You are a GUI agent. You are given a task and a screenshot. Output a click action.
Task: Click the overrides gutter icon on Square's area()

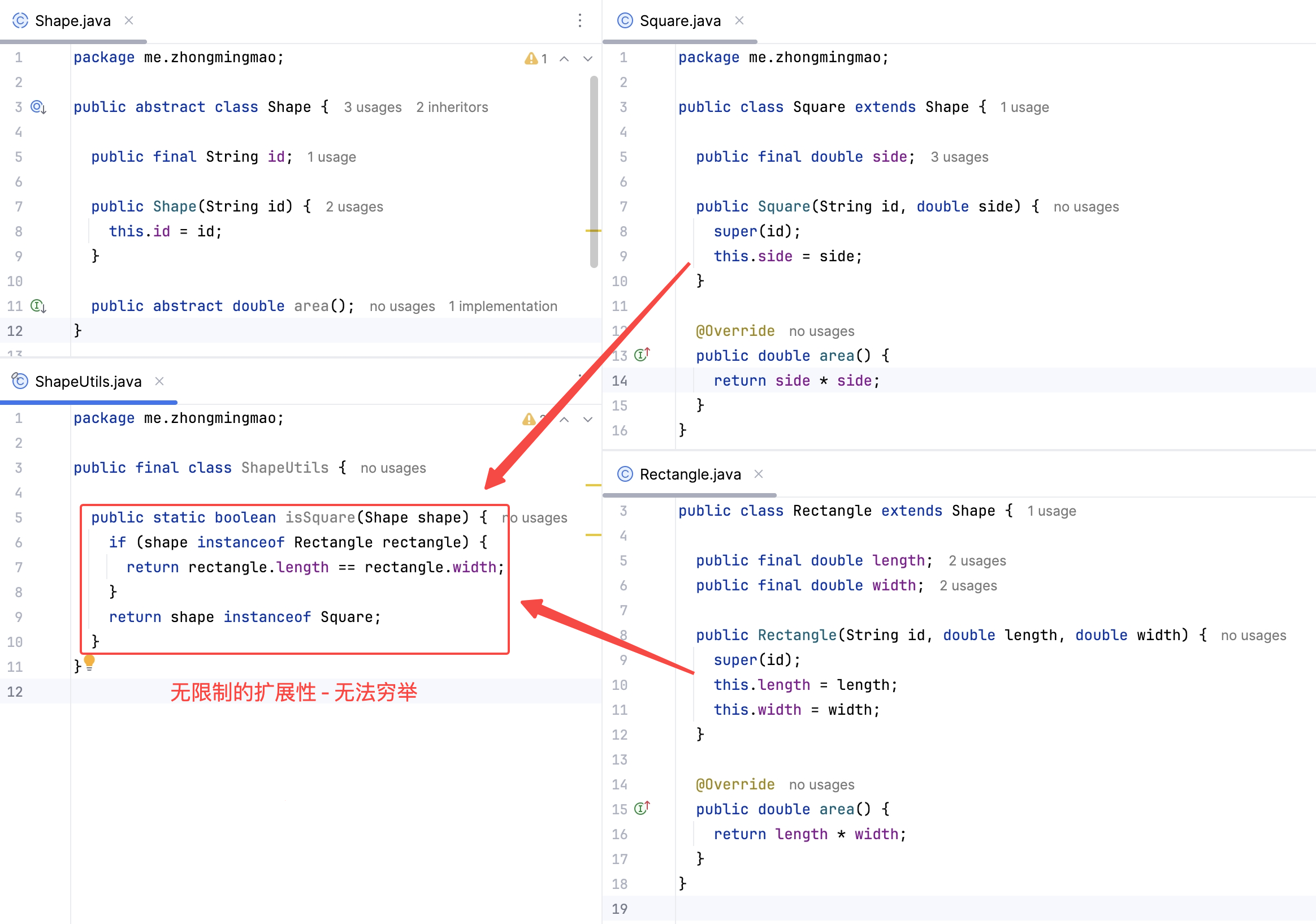pyautogui.click(x=642, y=355)
